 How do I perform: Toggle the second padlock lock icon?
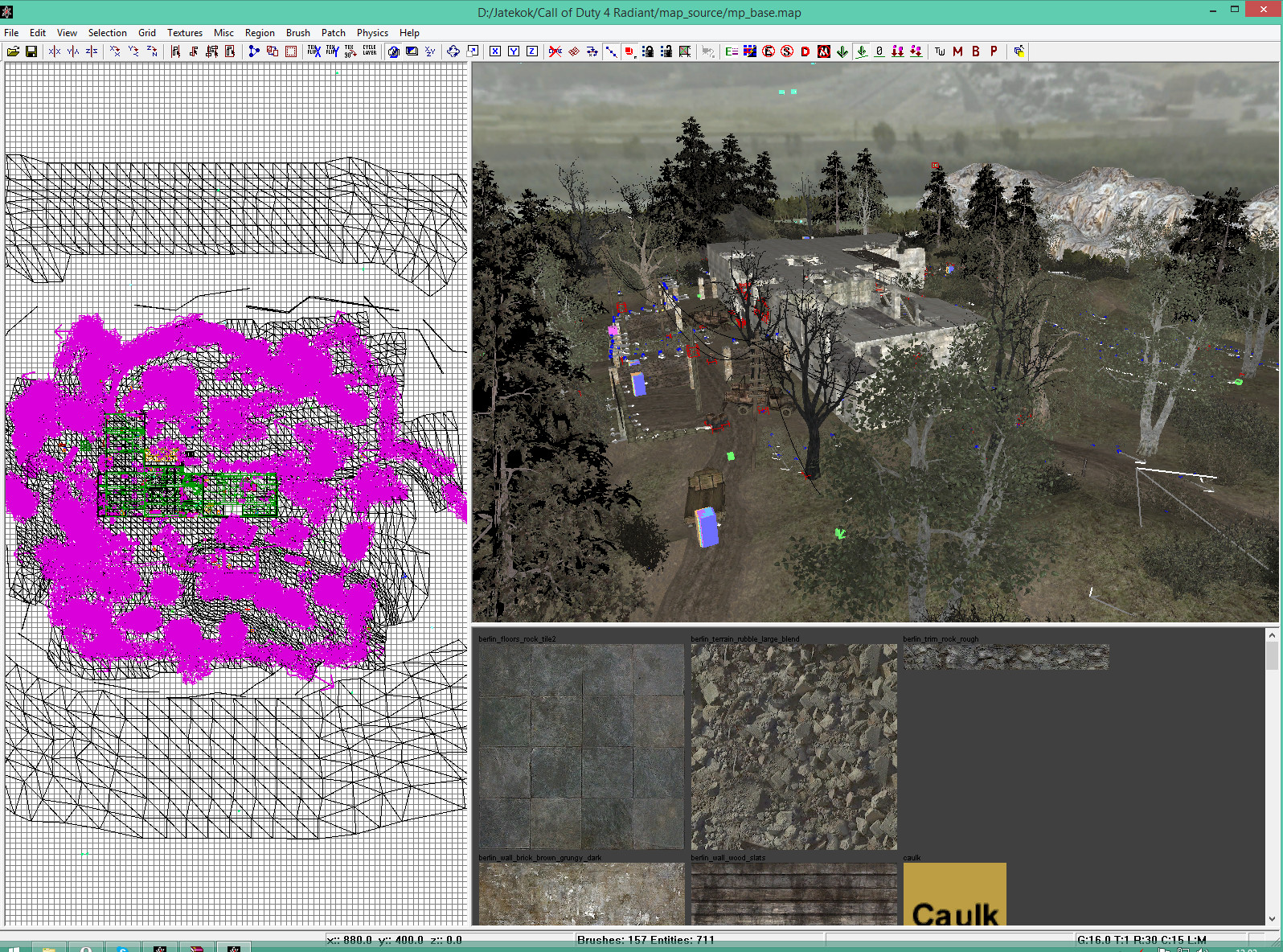pos(666,51)
